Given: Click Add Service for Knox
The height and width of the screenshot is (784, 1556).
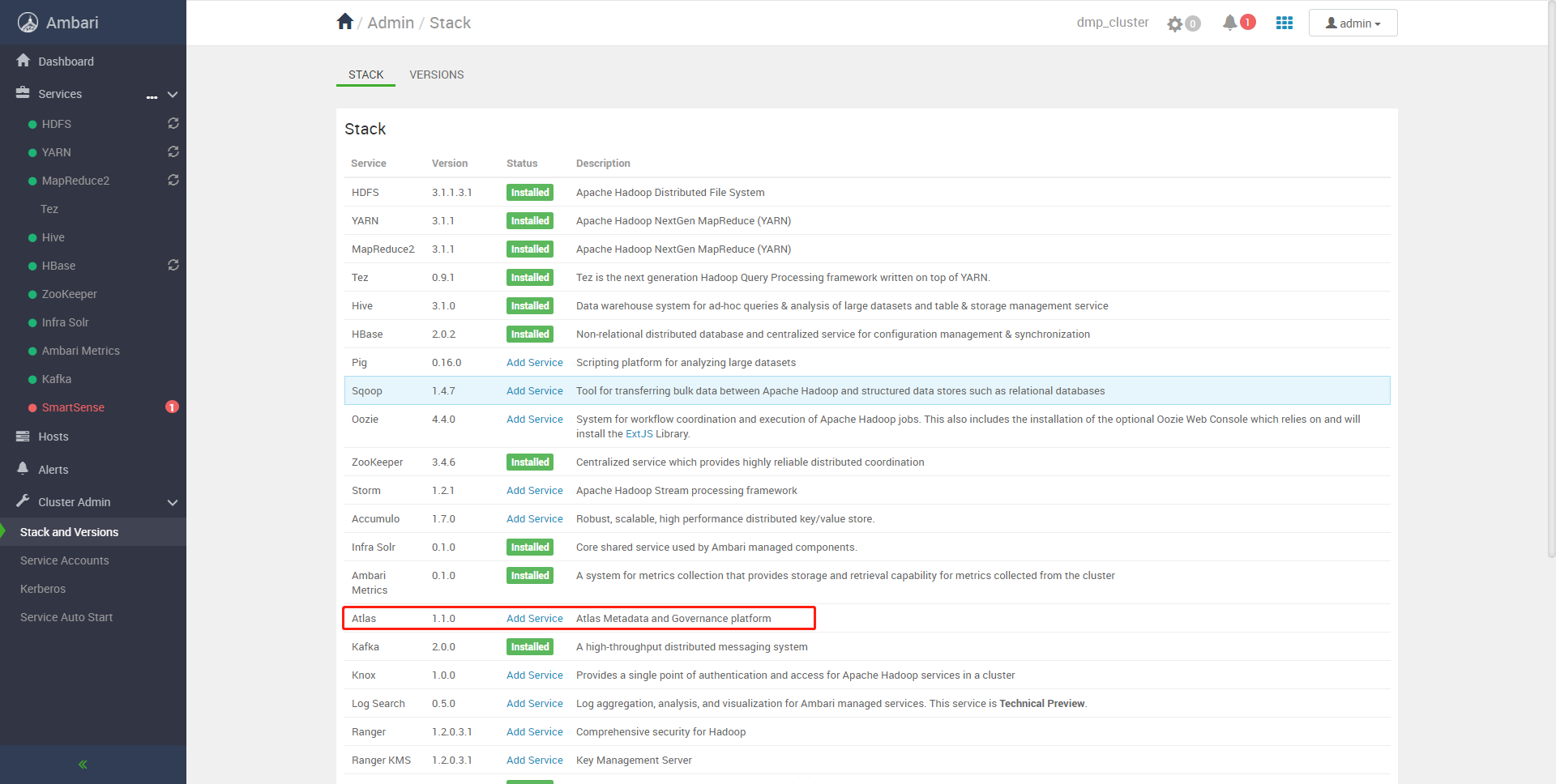Looking at the screenshot, I should tap(535, 675).
